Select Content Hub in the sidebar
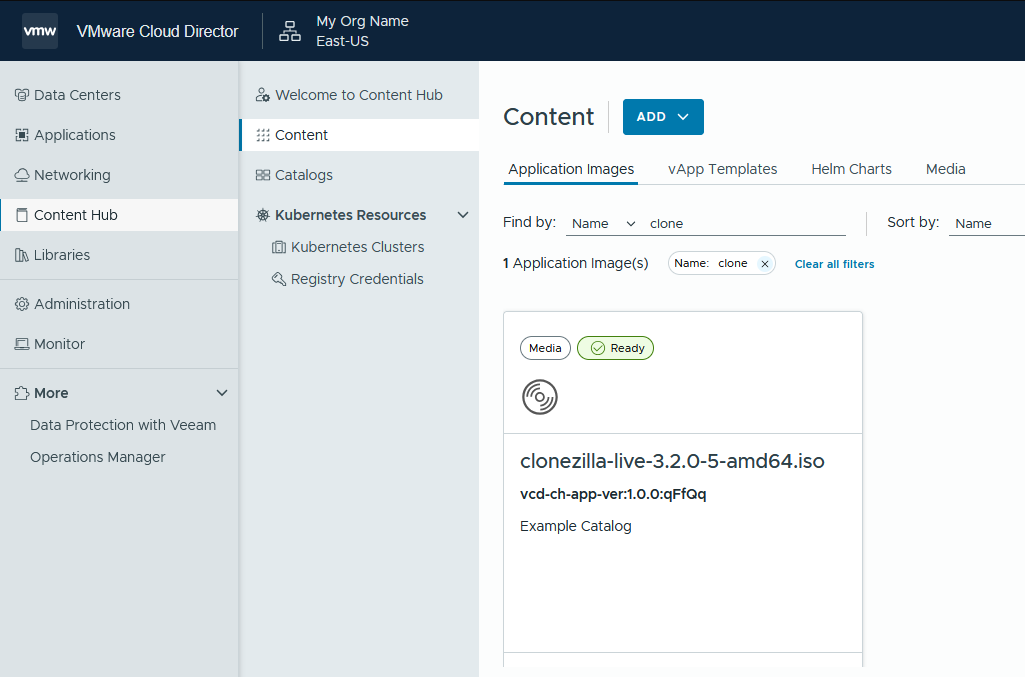The width and height of the screenshot is (1025, 677). [x=119, y=215]
